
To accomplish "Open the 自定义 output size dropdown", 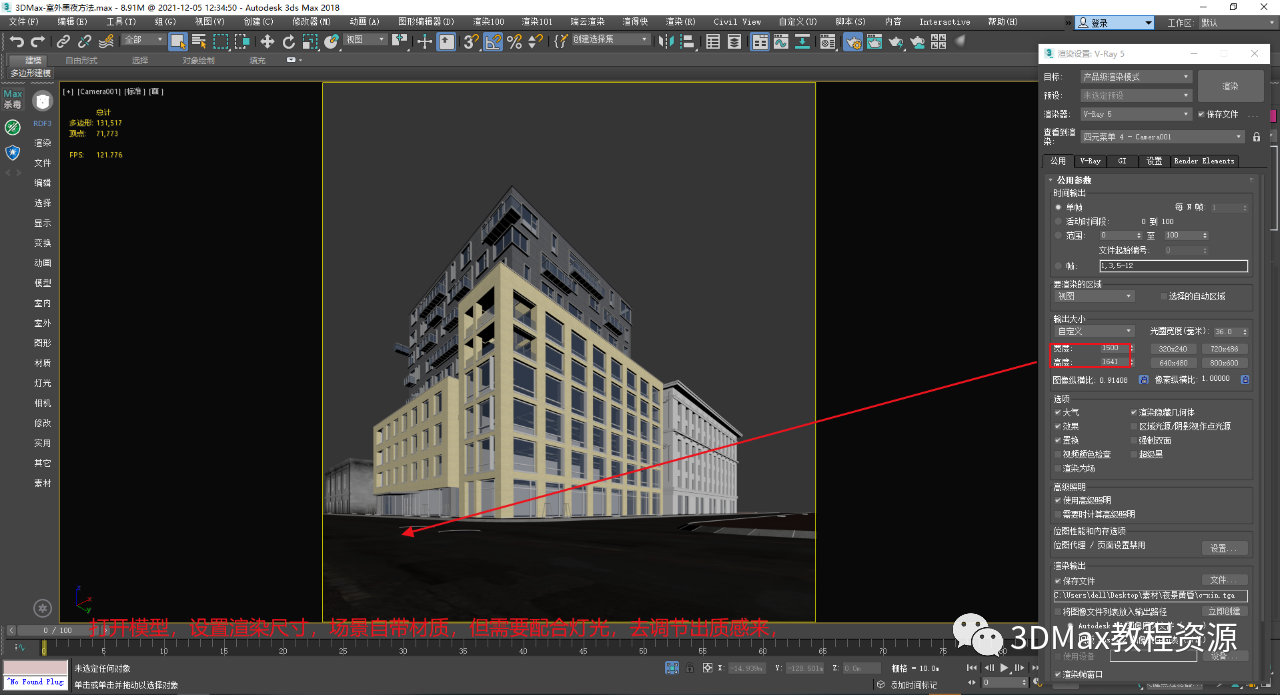I will [x=1094, y=331].
